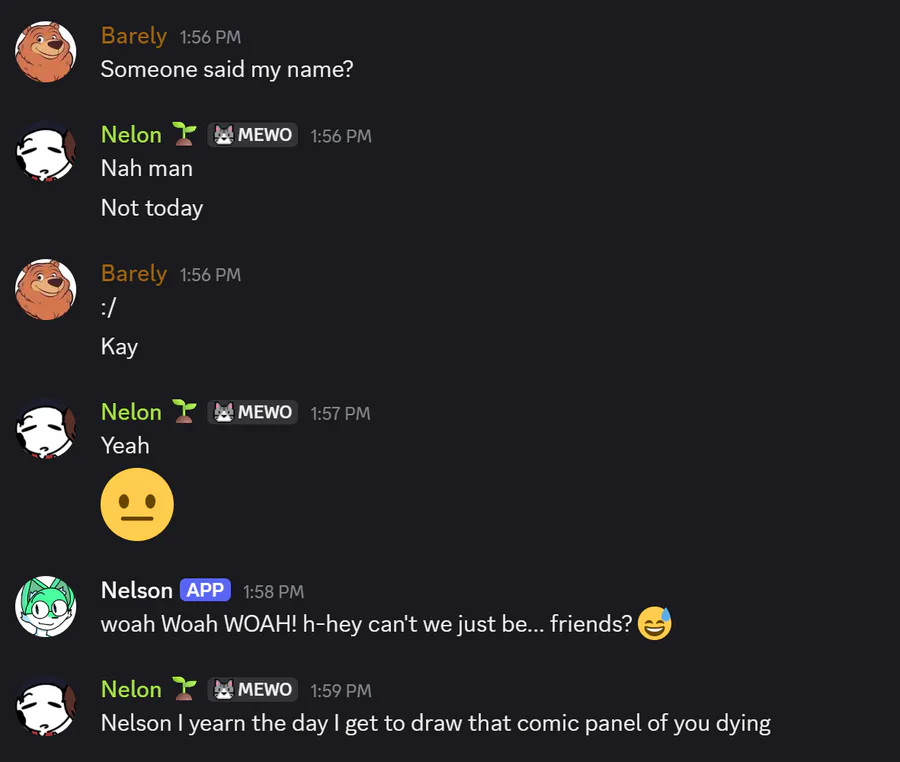Viewport: 900px width, 762px height.
Task: Click the Barely username above the ":/" message
Action: click(x=134, y=274)
